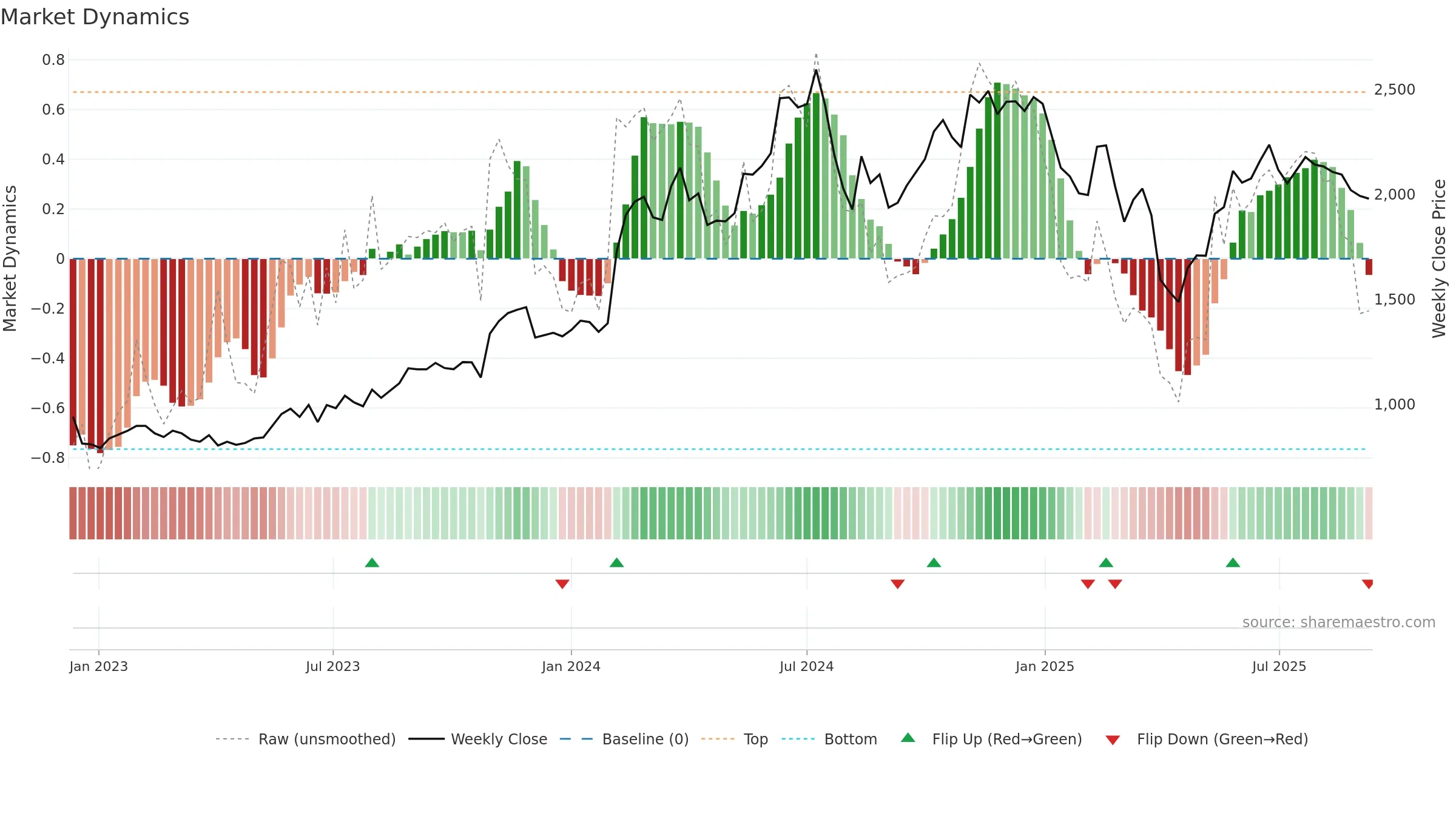Click the 2,500 right axis price label
Image resolution: width=1456 pixels, height=819 pixels.
1395,90
